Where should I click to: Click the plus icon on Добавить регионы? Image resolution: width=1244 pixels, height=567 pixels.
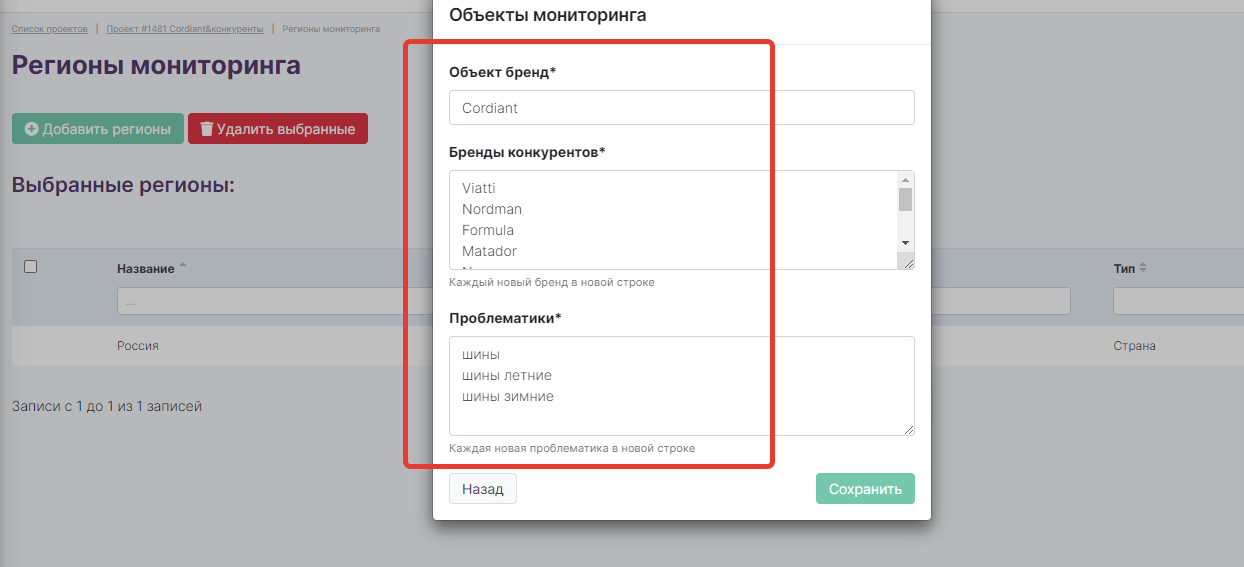pyautogui.click(x=31, y=129)
